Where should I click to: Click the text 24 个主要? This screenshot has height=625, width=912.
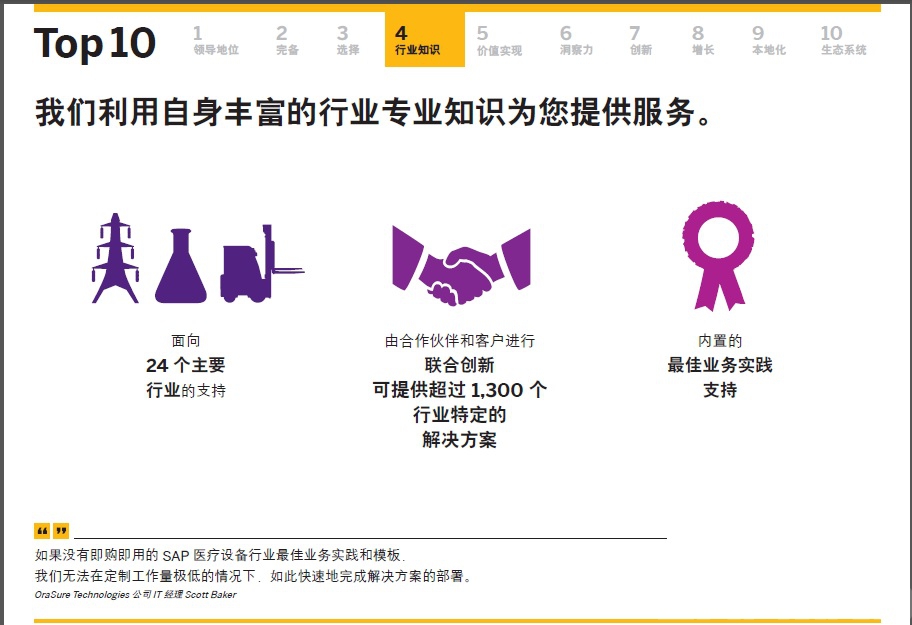186,365
